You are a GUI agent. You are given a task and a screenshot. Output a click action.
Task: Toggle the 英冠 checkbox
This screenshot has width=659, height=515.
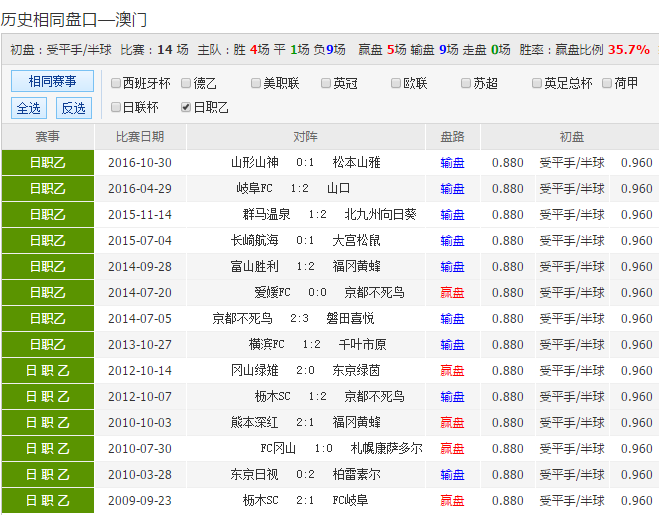tap(327, 84)
